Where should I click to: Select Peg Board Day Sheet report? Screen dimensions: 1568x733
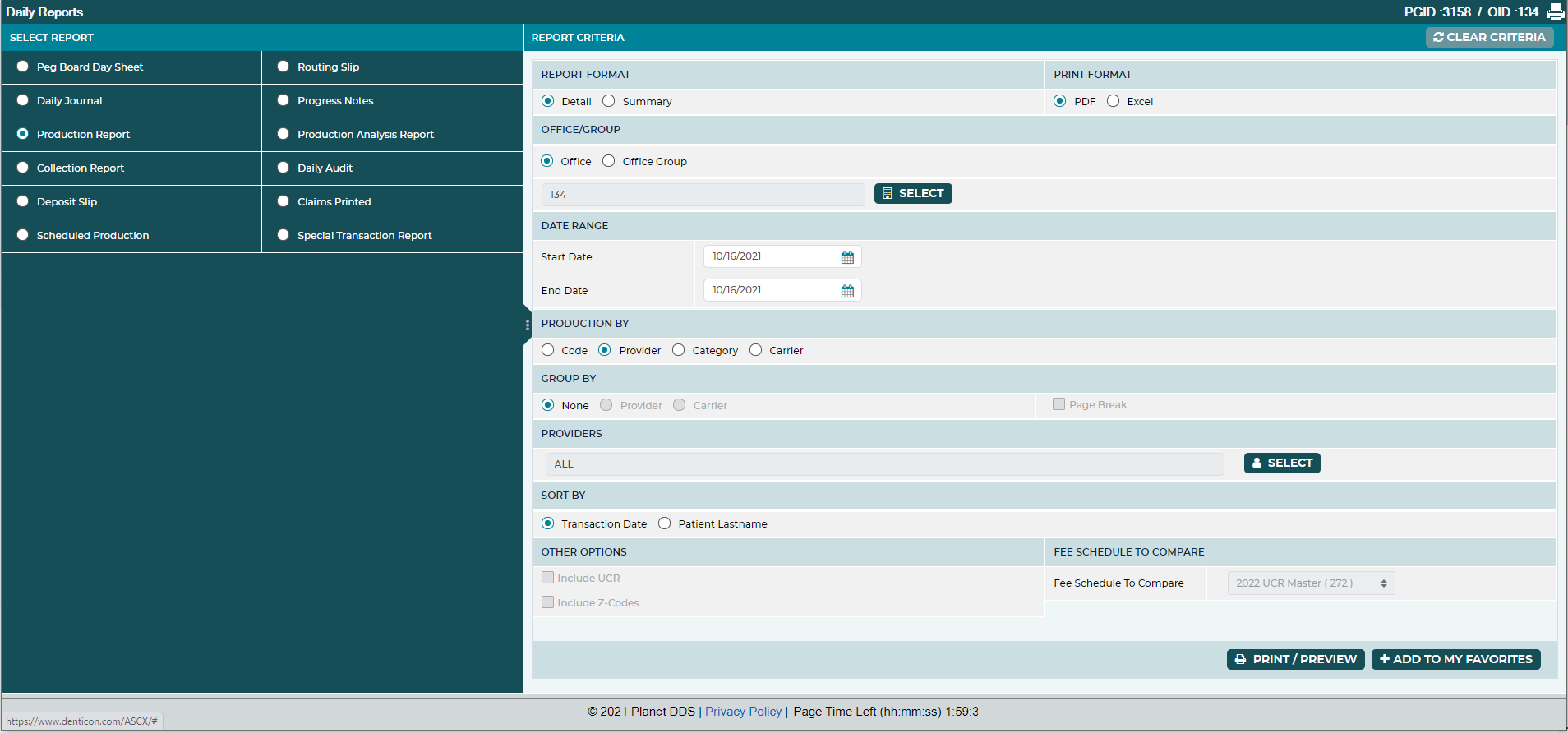pos(23,67)
